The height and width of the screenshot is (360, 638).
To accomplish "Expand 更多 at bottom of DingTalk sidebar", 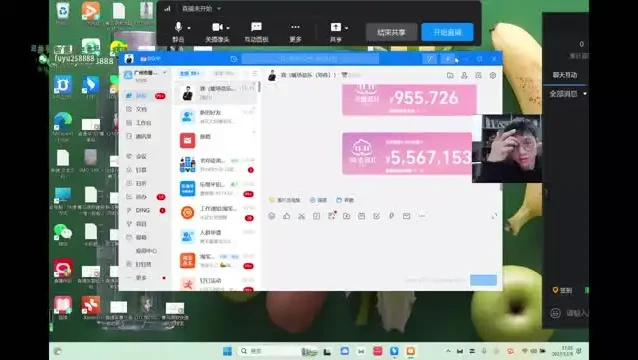I will (141, 278).
